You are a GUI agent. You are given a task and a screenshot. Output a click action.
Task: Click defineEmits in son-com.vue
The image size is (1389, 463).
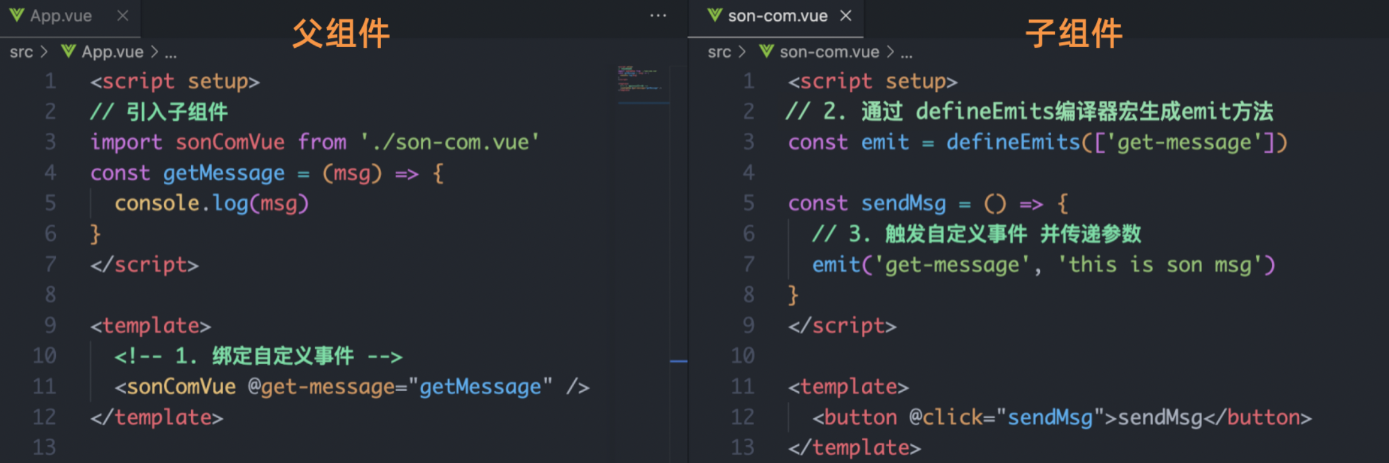tap(1013, 143)
